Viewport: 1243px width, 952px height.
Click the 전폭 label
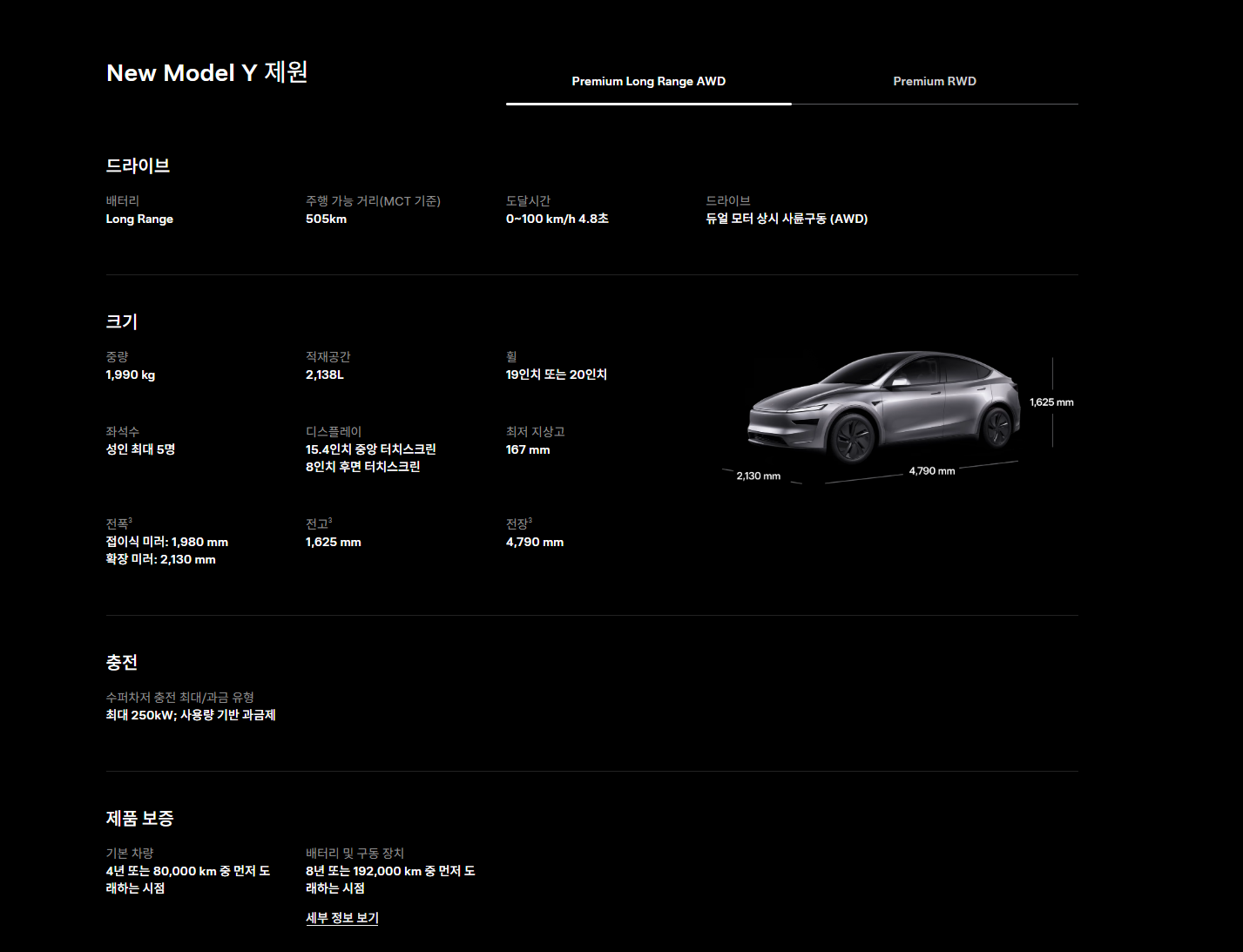click(118, 524)
